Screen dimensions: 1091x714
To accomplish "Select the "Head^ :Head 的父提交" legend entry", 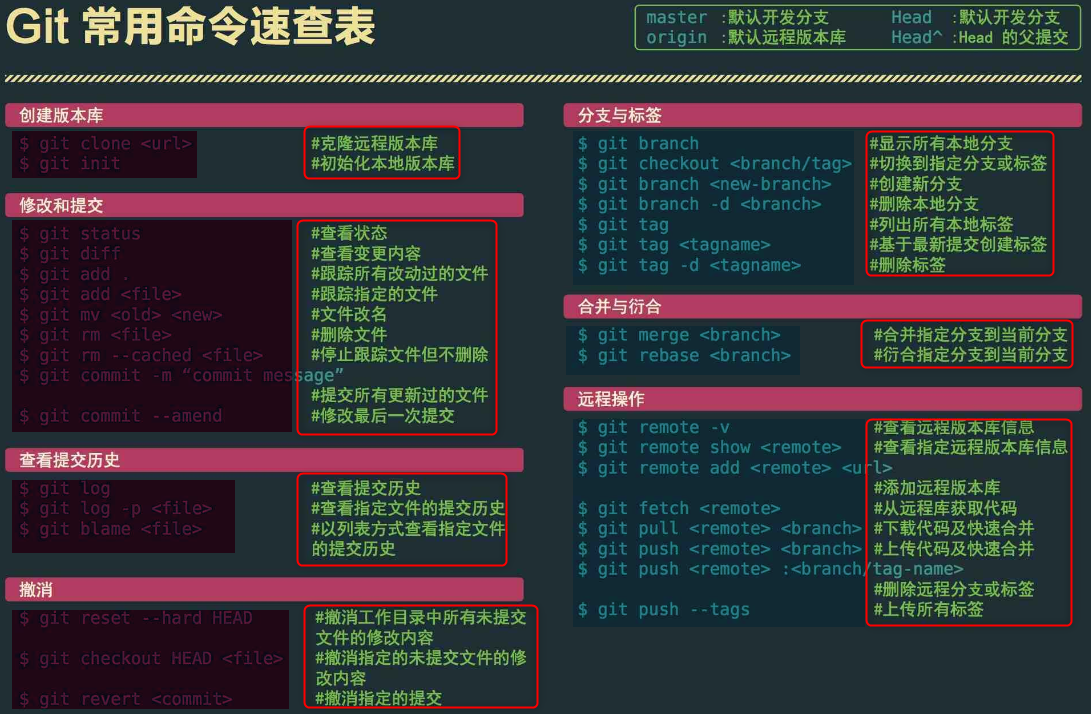I will click(980, 38).
